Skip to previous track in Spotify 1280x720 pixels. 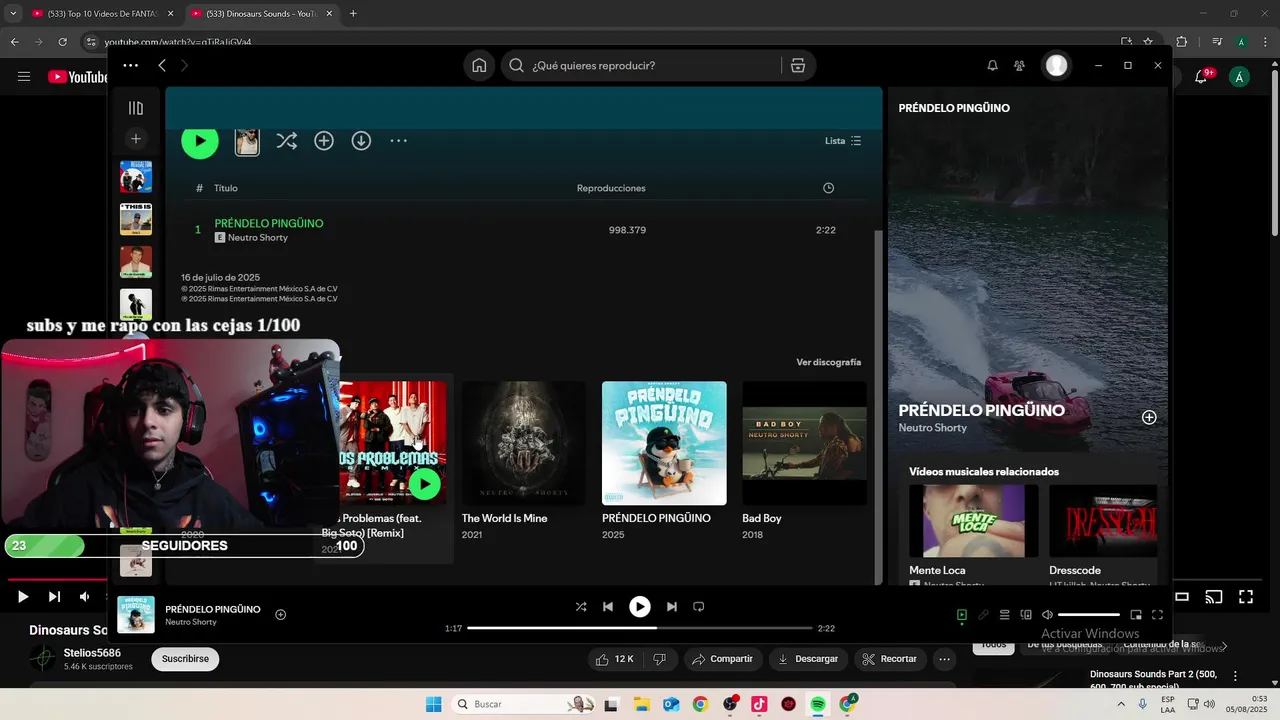[608, 607]
